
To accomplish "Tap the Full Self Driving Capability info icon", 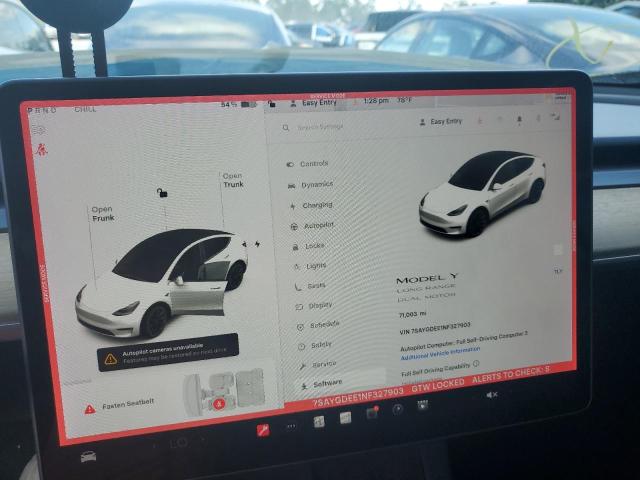I will [x=476, y=363].
